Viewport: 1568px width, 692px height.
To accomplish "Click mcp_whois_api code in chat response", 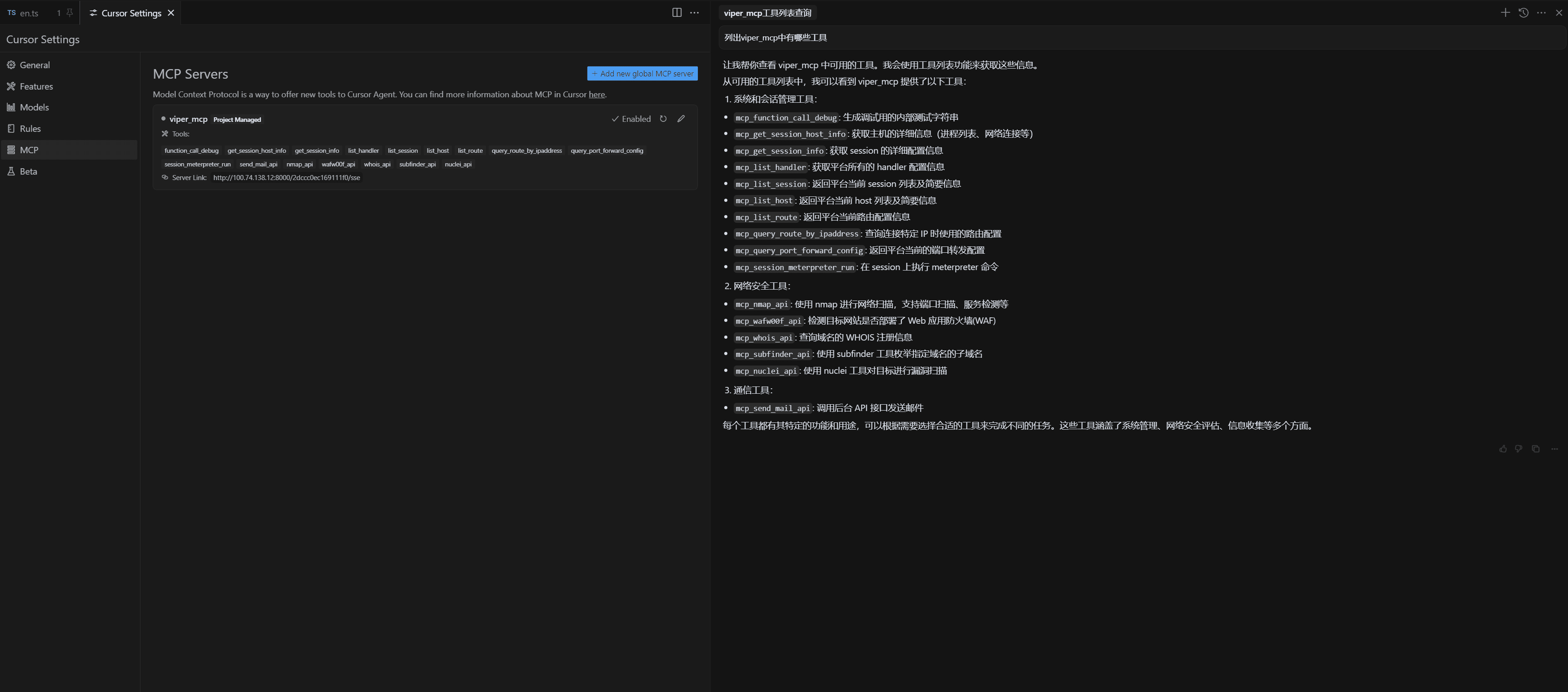I will point(764,338).
